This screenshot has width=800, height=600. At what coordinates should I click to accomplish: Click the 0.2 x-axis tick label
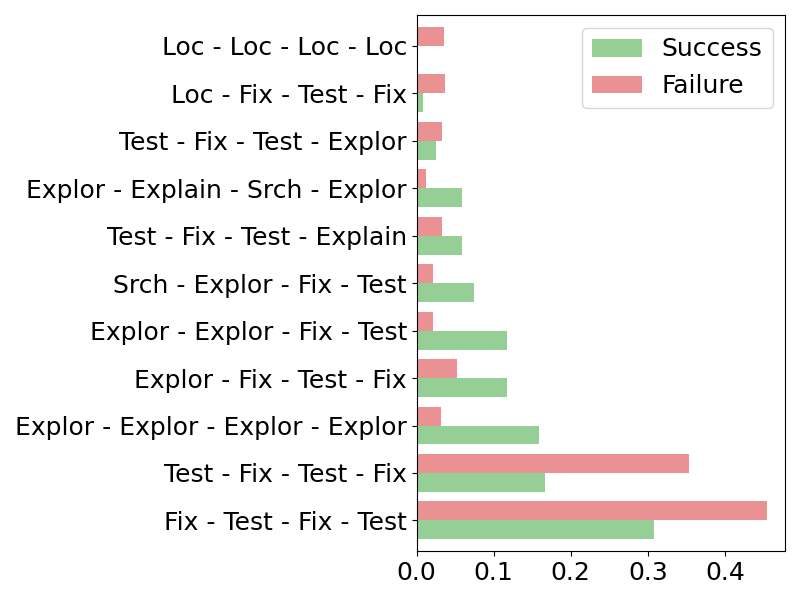(x=571, y=574)
